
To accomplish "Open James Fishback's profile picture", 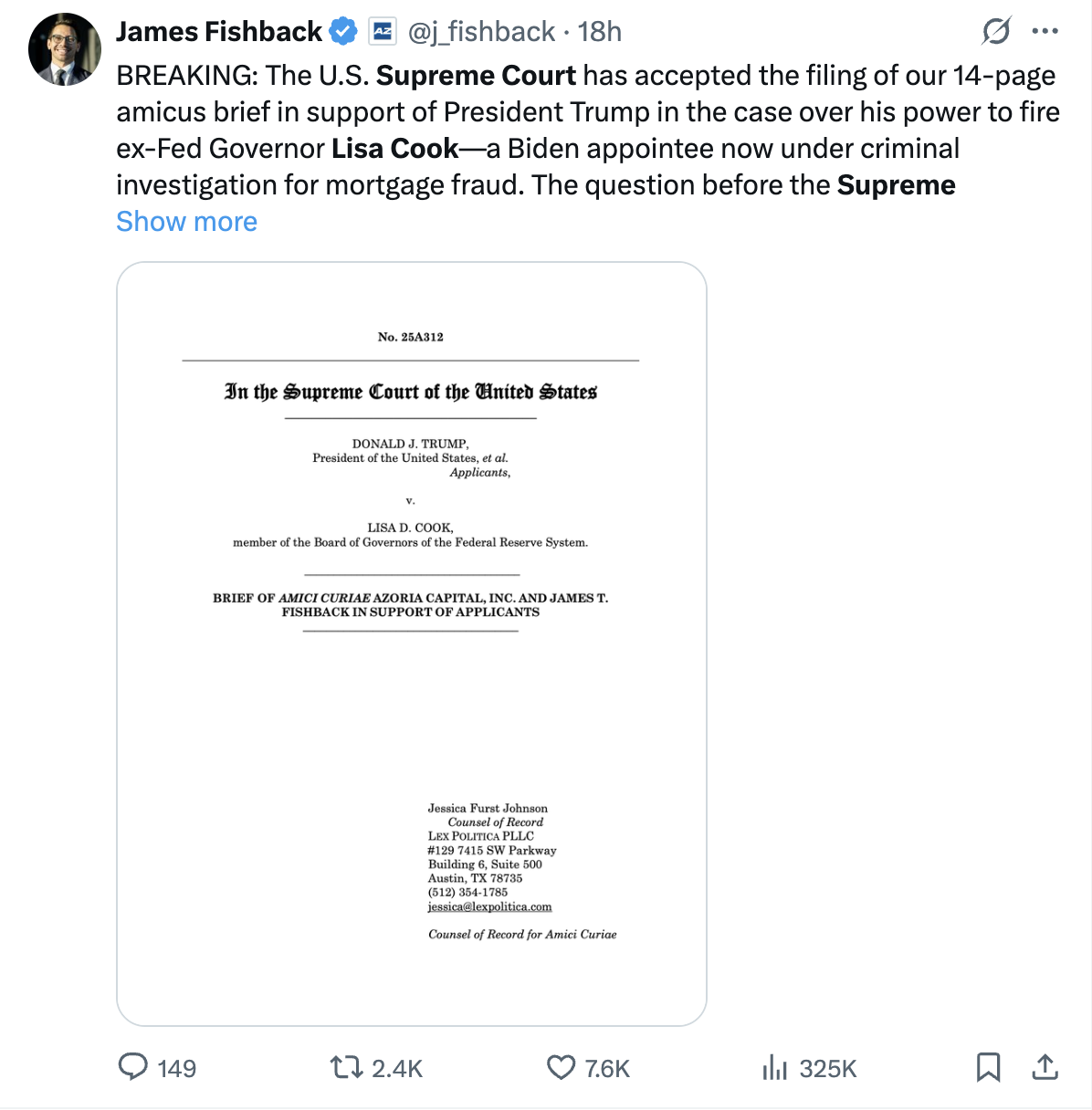I will (x=64, y=49).
